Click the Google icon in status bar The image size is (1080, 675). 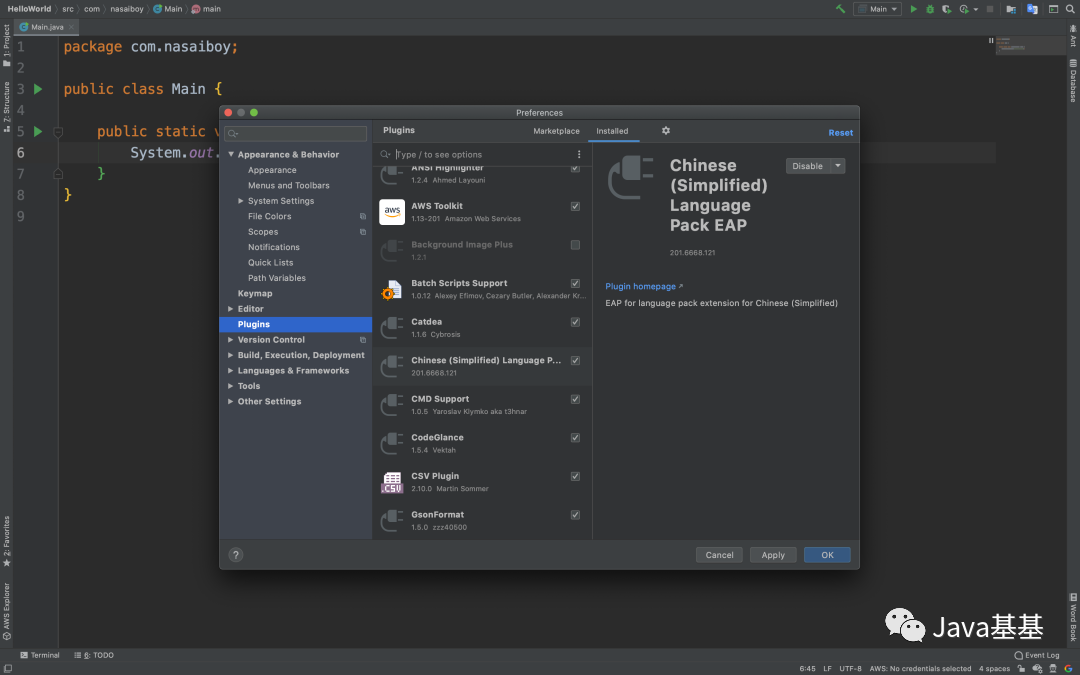coord(1068,668)
